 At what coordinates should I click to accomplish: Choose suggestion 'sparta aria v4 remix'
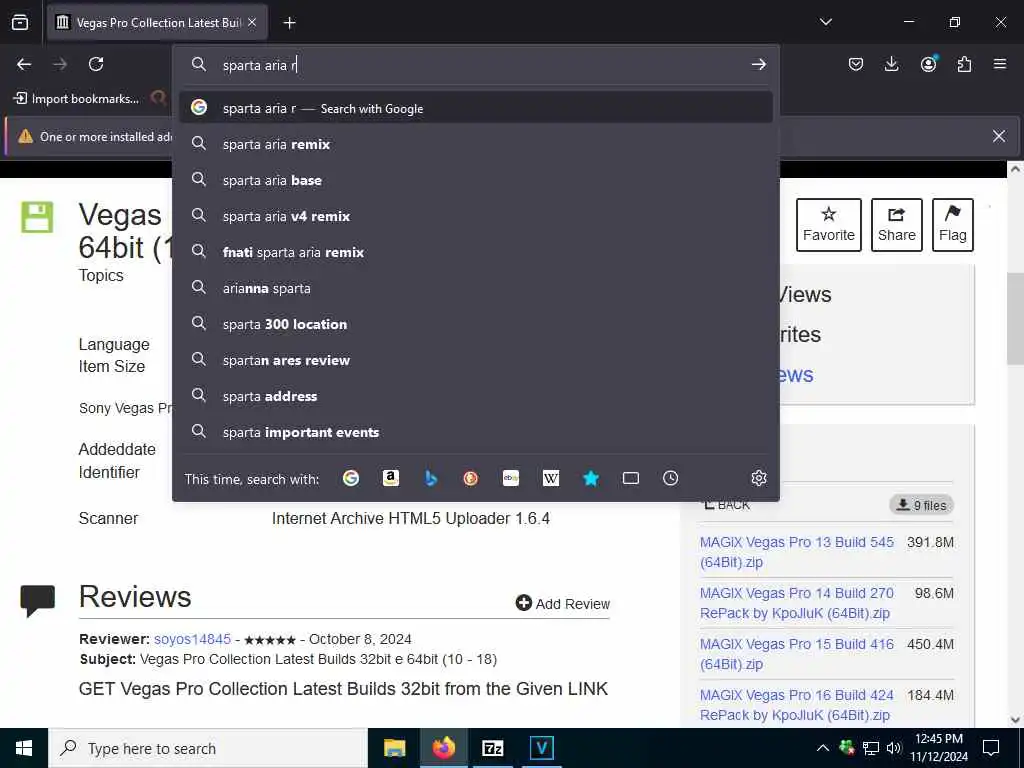475,216
